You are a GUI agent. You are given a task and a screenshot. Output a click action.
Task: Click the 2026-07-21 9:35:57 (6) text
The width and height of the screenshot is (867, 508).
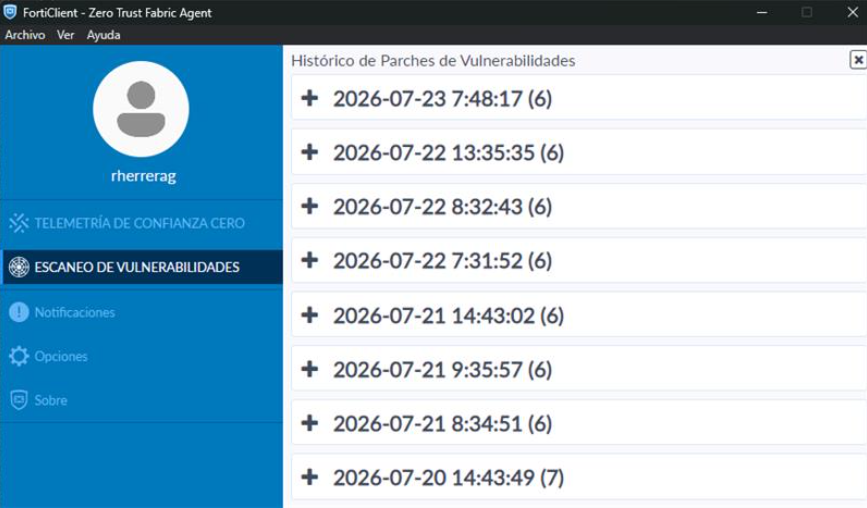(x=442, y=369)
